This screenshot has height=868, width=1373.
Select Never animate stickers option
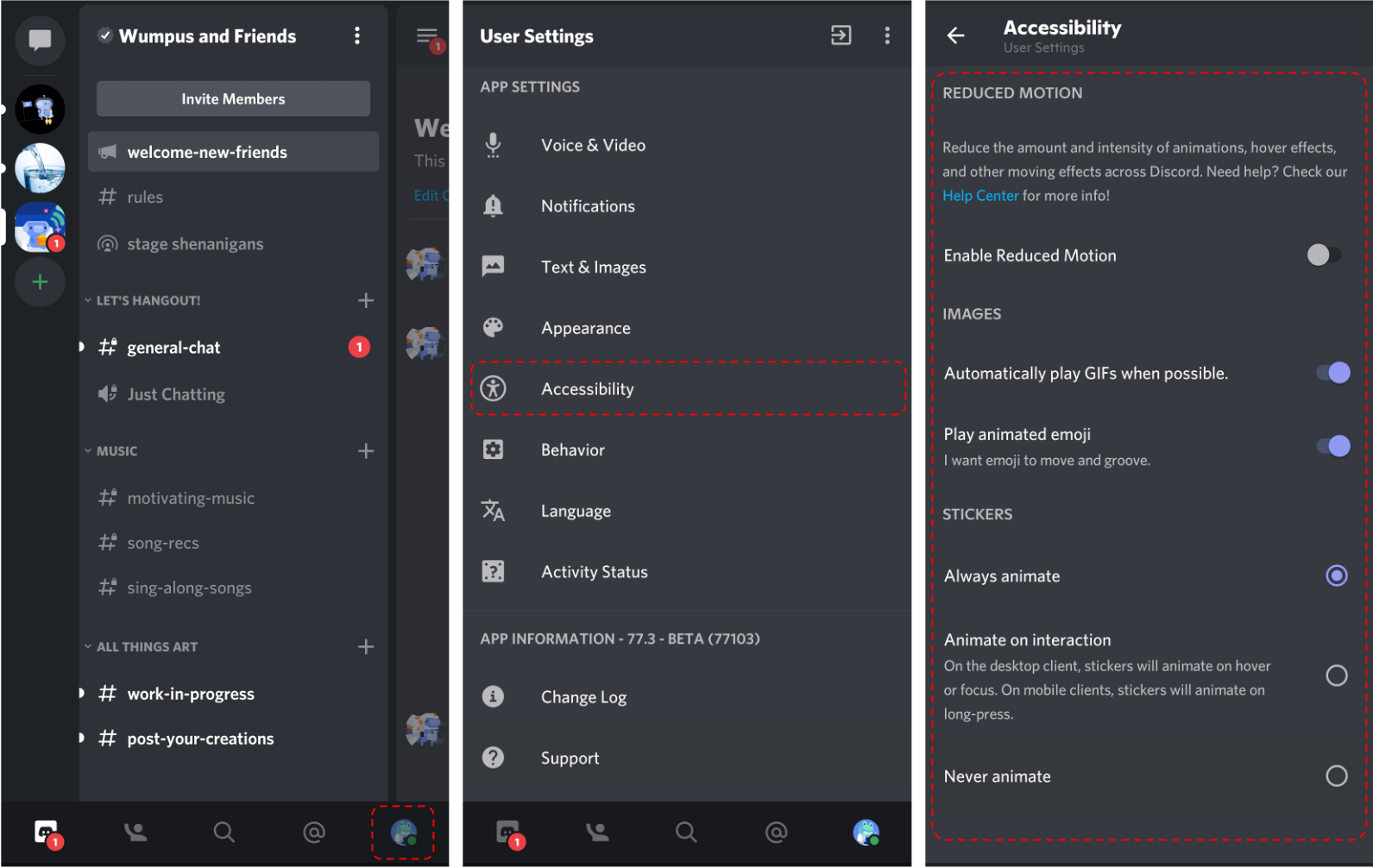click(1337, 776)
